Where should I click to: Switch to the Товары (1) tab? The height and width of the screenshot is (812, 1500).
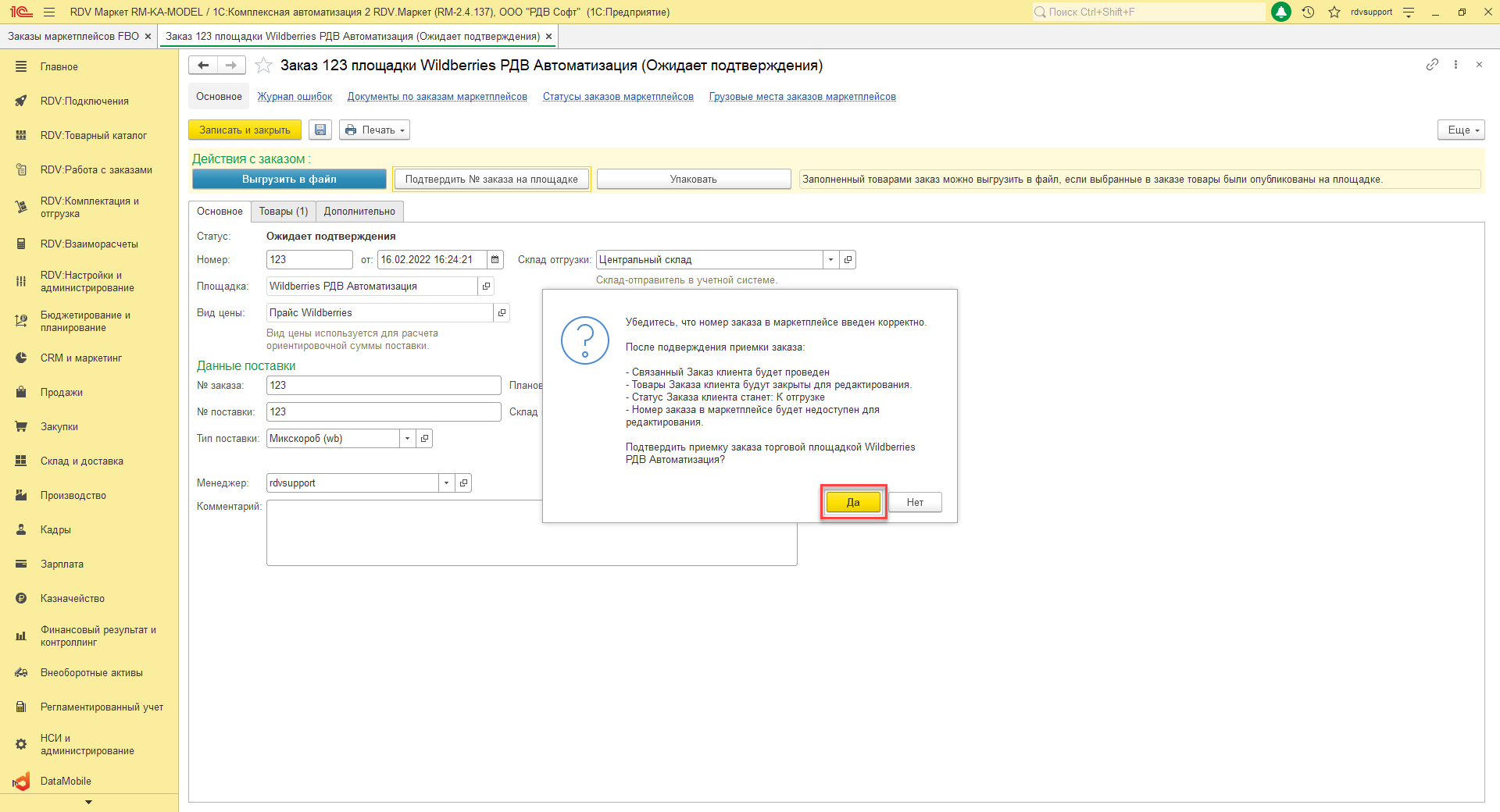point(284,212)
